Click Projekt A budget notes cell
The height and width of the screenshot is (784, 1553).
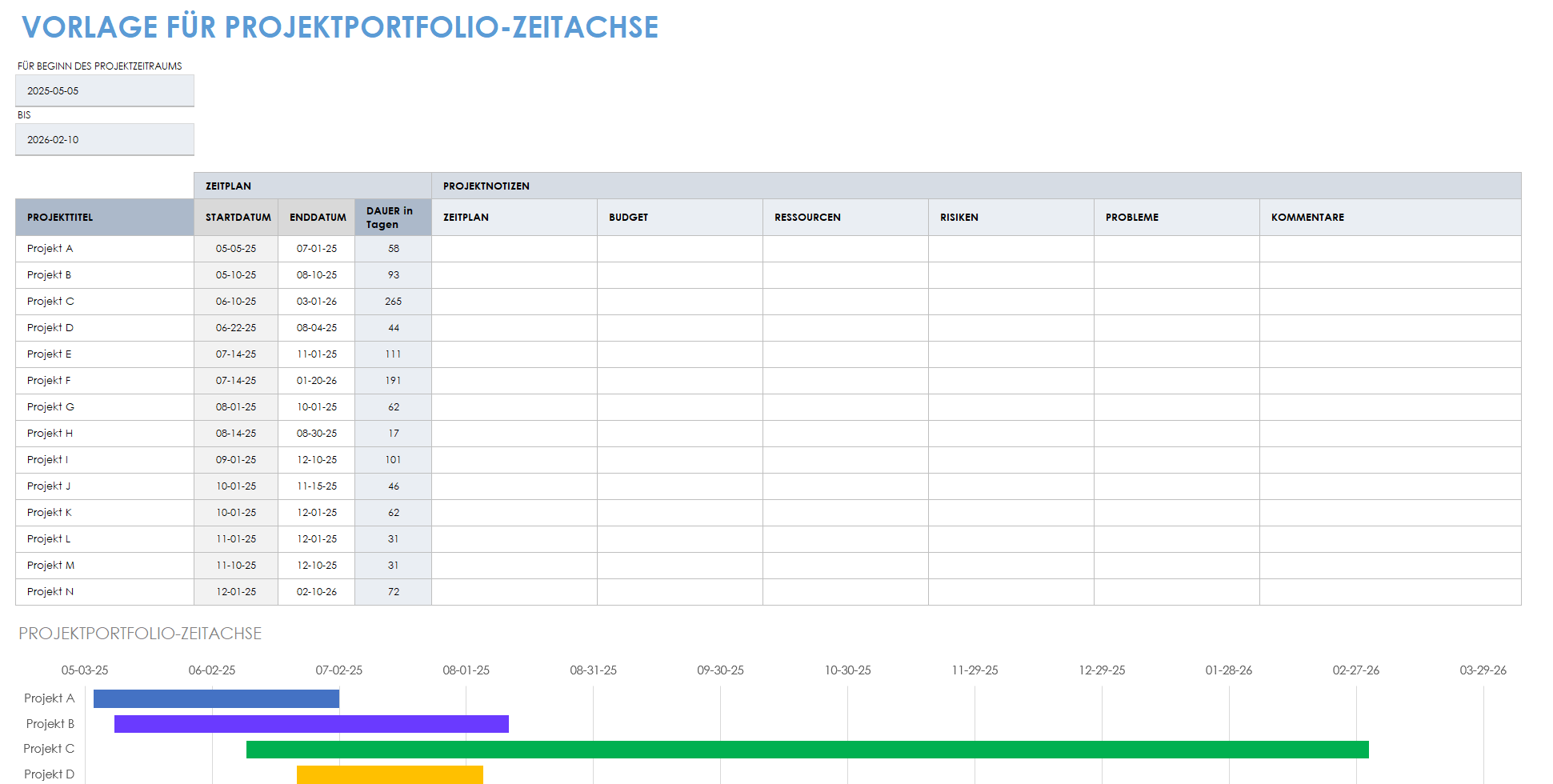pos(680,249)
